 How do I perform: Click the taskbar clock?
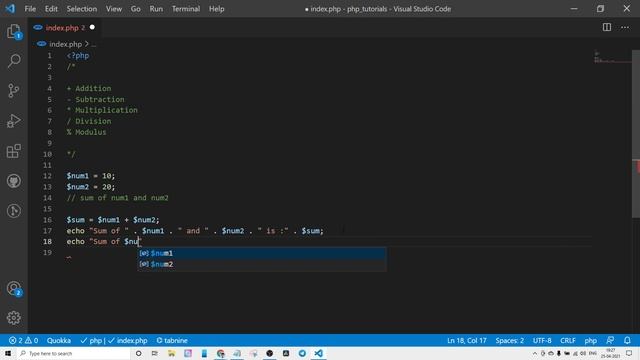pos(611,353)
